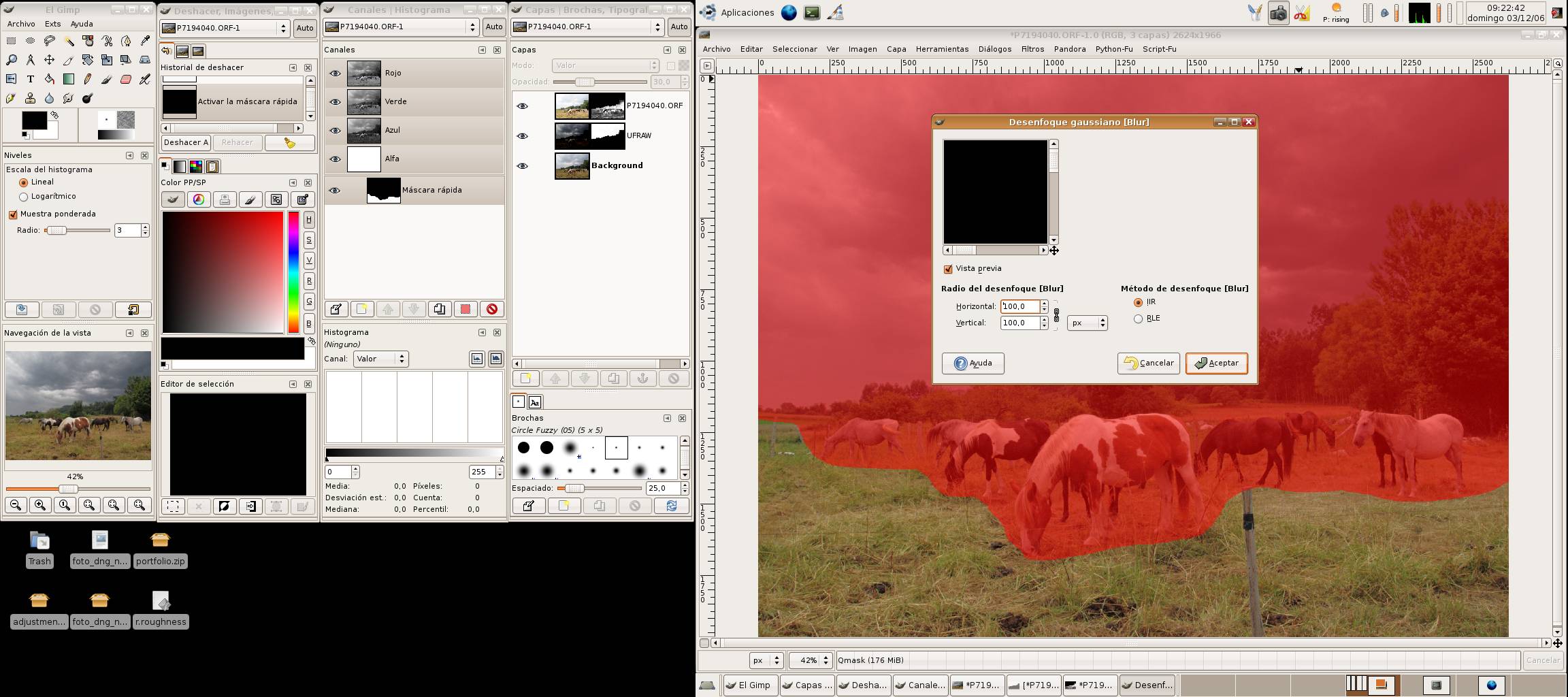
Task: Select the Measure compass tool
Action: [x=31, y=60]
